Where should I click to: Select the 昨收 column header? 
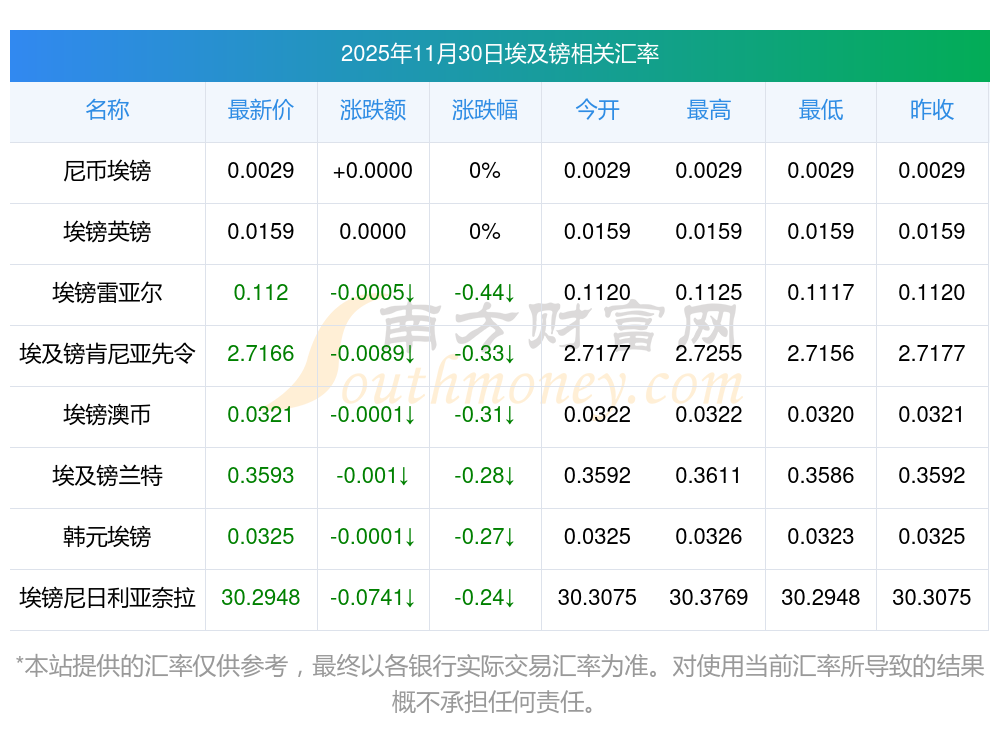pyautogui.click(x=932, y=110)
